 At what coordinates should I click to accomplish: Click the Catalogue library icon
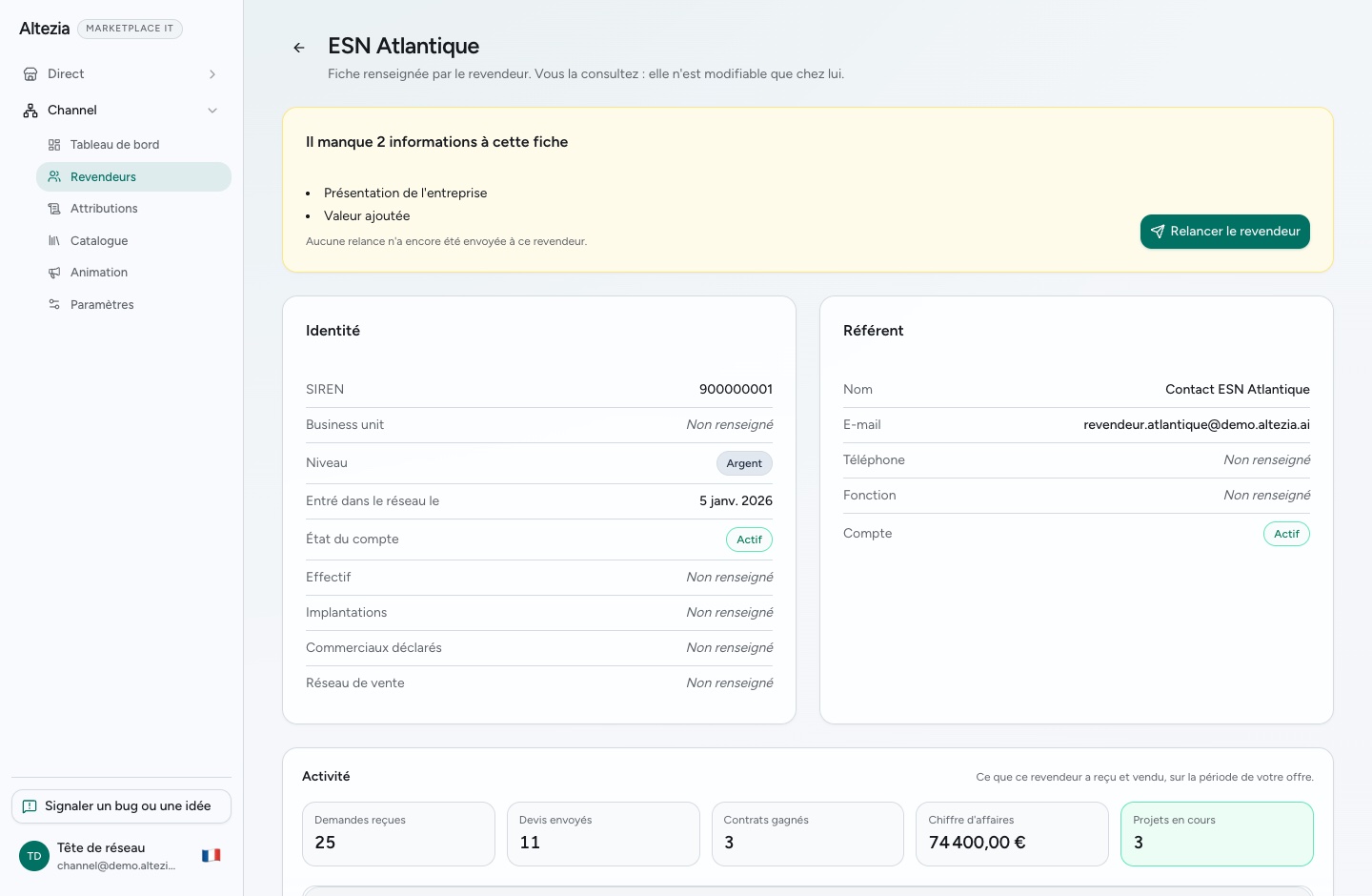tap(54, 241)
